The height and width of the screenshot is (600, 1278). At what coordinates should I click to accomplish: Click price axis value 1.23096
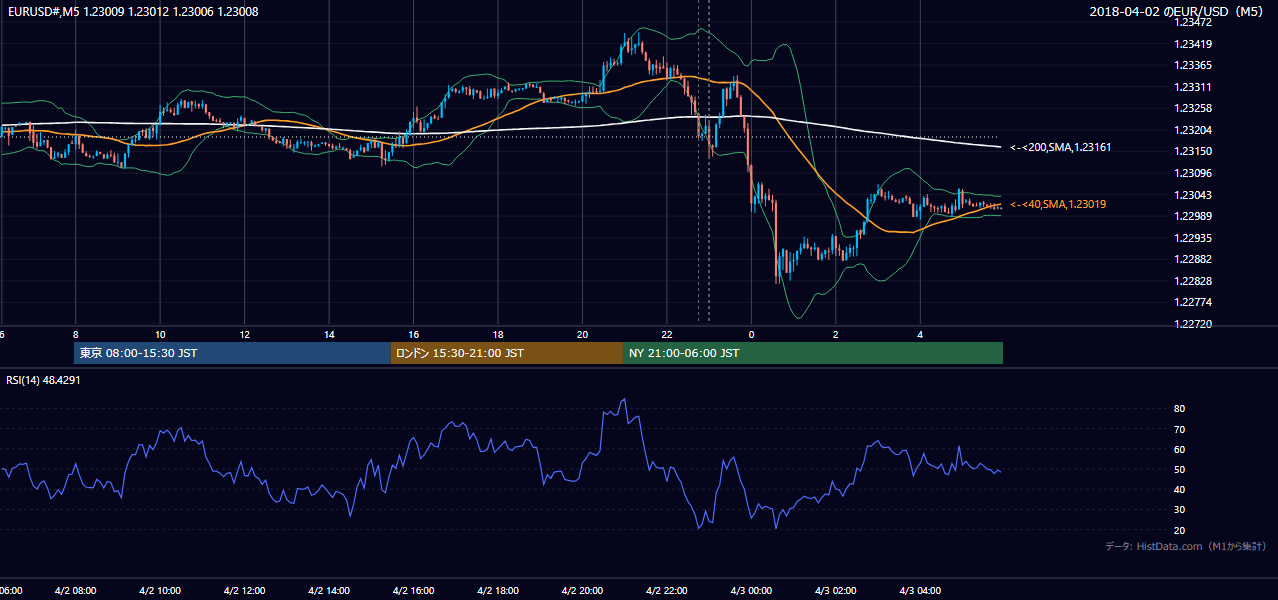click(x=1192, y=173)
